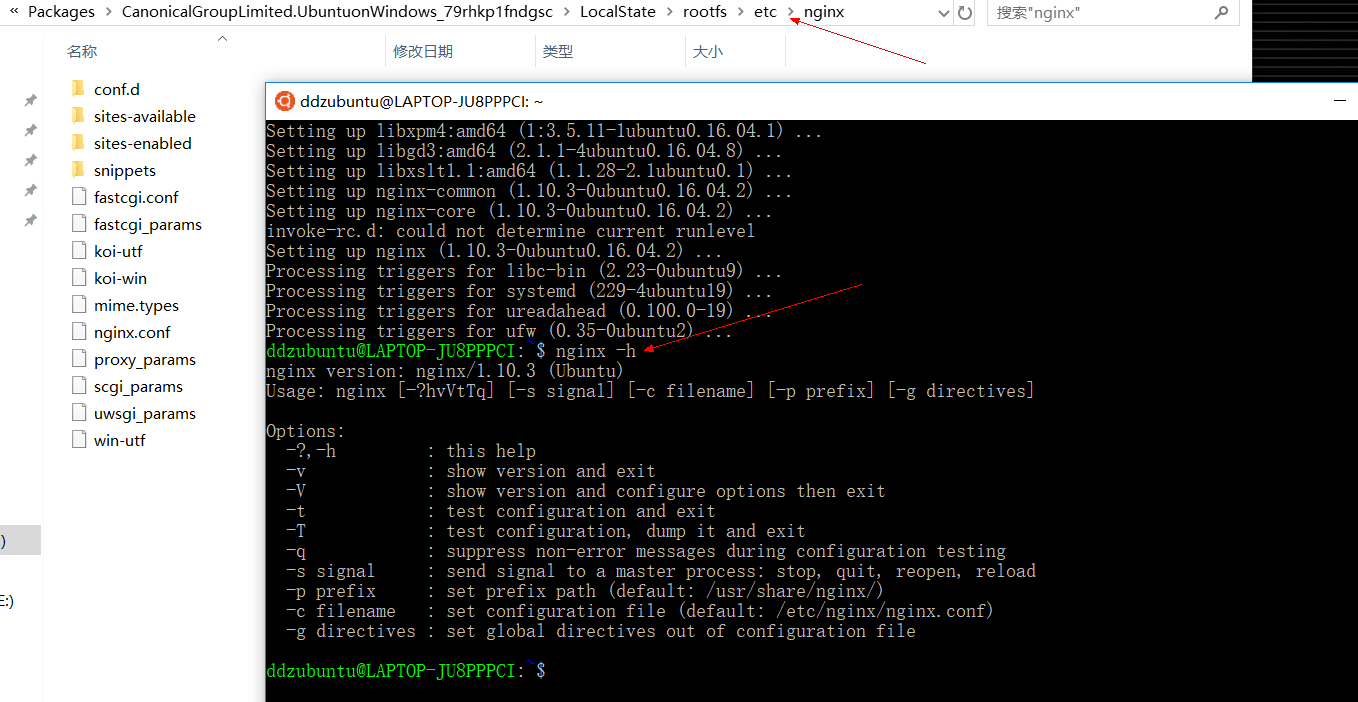Expand the breadcrumb chevron after LocalState
The width and height of the screenshot is (1358, 702).
(669, 13)
